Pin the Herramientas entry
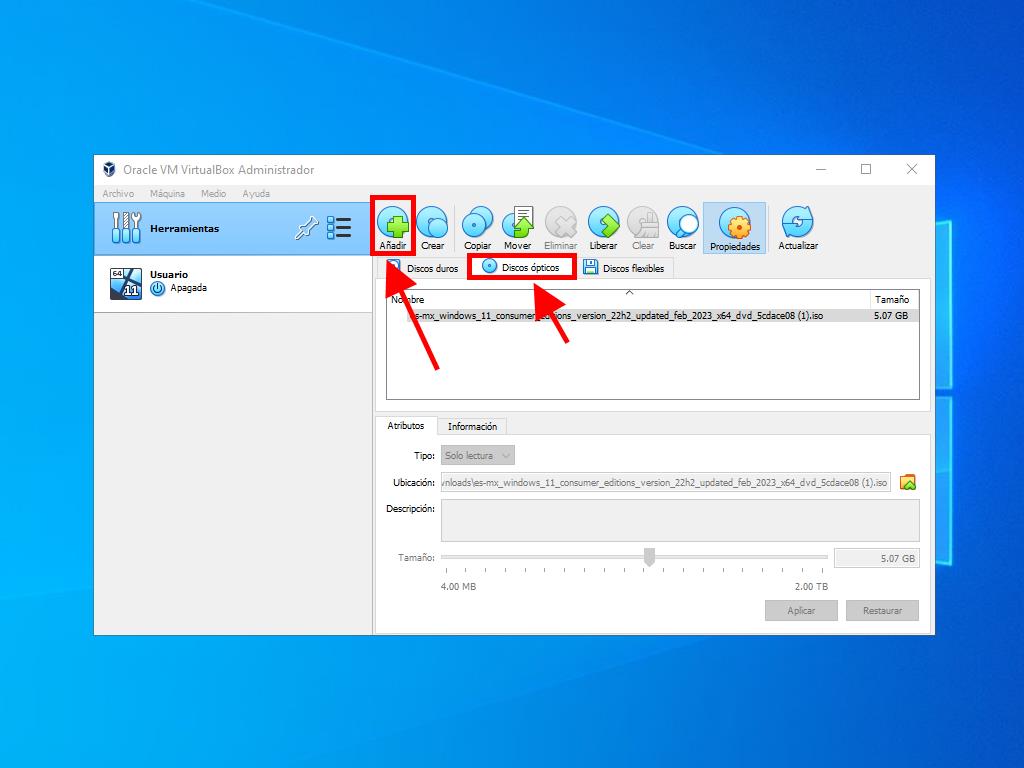 pos(306,229)
